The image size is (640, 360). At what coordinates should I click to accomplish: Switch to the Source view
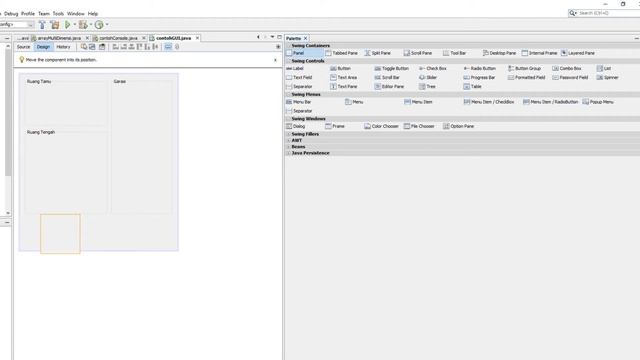pyautogui.click(x=23, y=47)
